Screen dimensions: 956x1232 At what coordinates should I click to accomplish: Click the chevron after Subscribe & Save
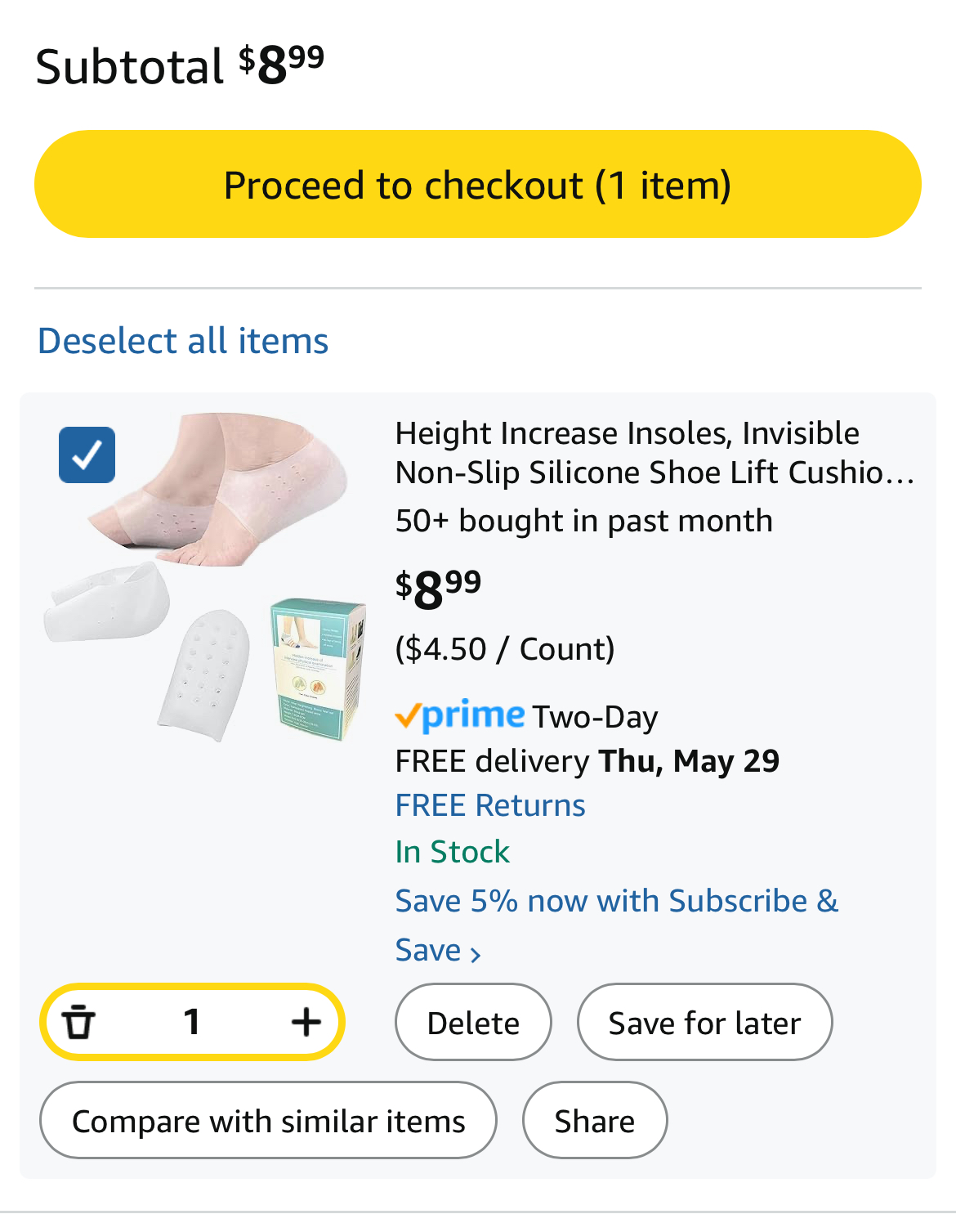[476, 953]
